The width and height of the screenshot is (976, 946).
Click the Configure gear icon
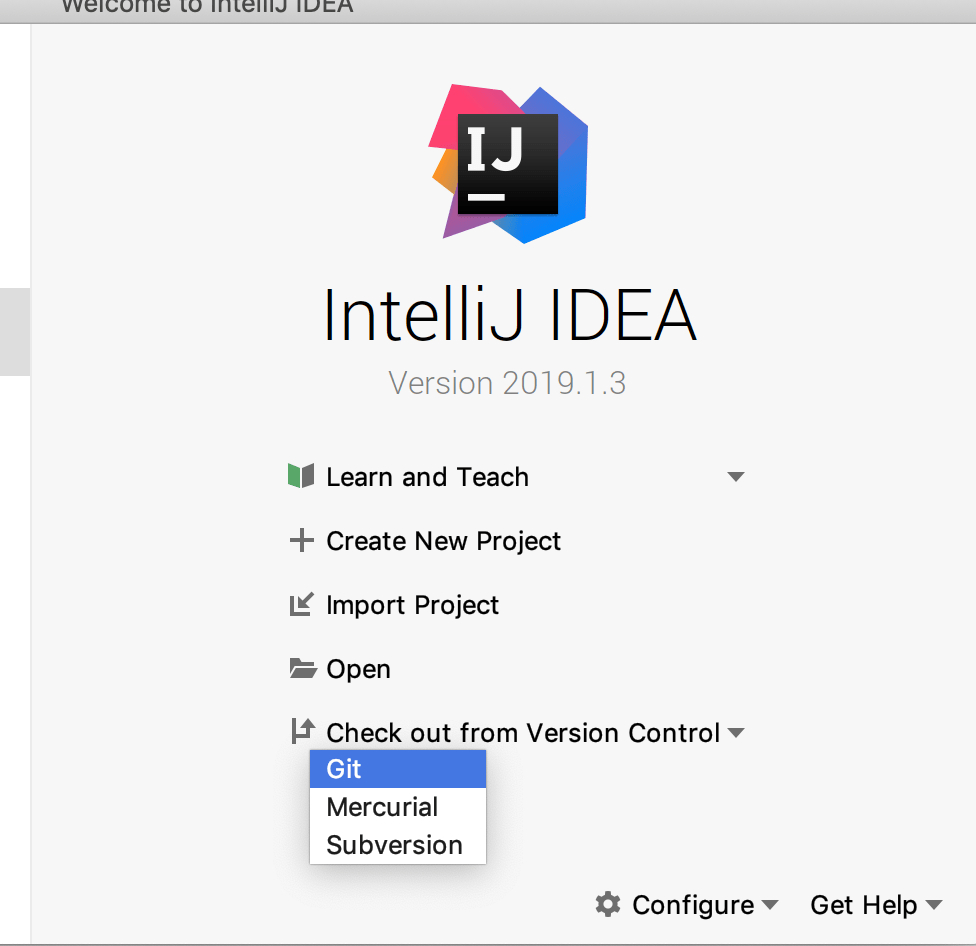[x=607, y=905]
